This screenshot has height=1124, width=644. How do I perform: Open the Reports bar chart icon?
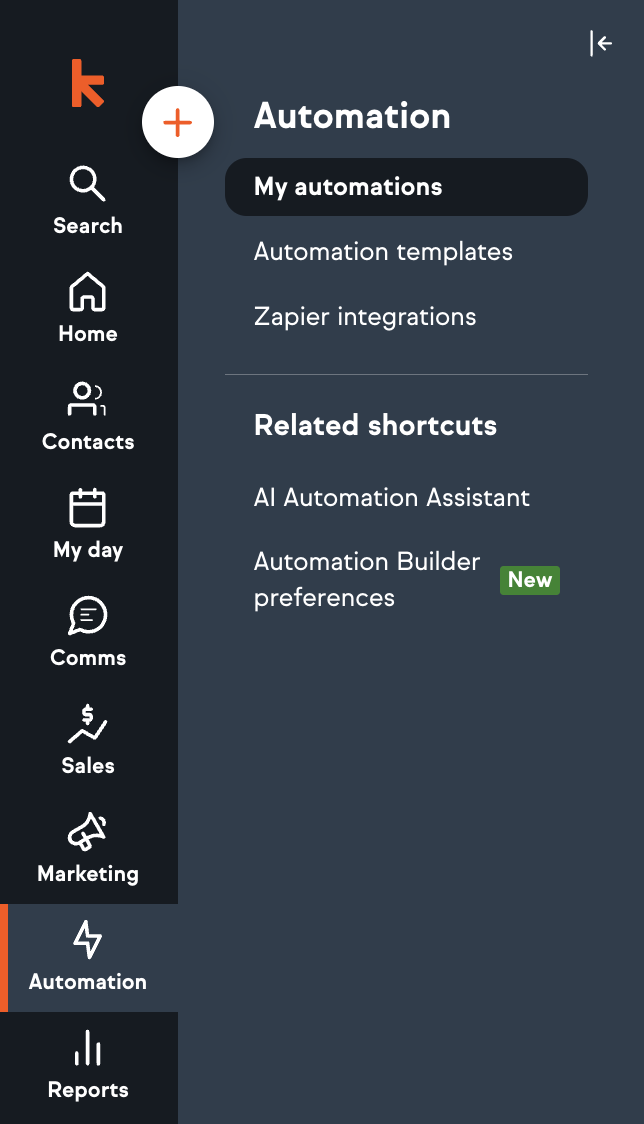pyautogui.click(x=88, y=1048)
